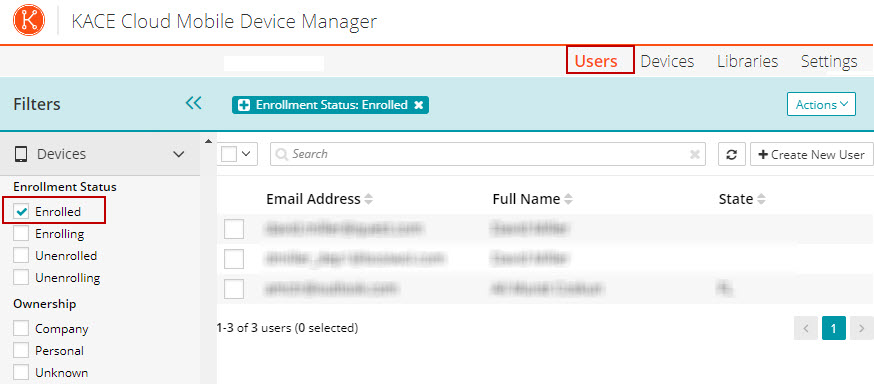
Task: Sort by State column arrows
Action: point(761,199)
